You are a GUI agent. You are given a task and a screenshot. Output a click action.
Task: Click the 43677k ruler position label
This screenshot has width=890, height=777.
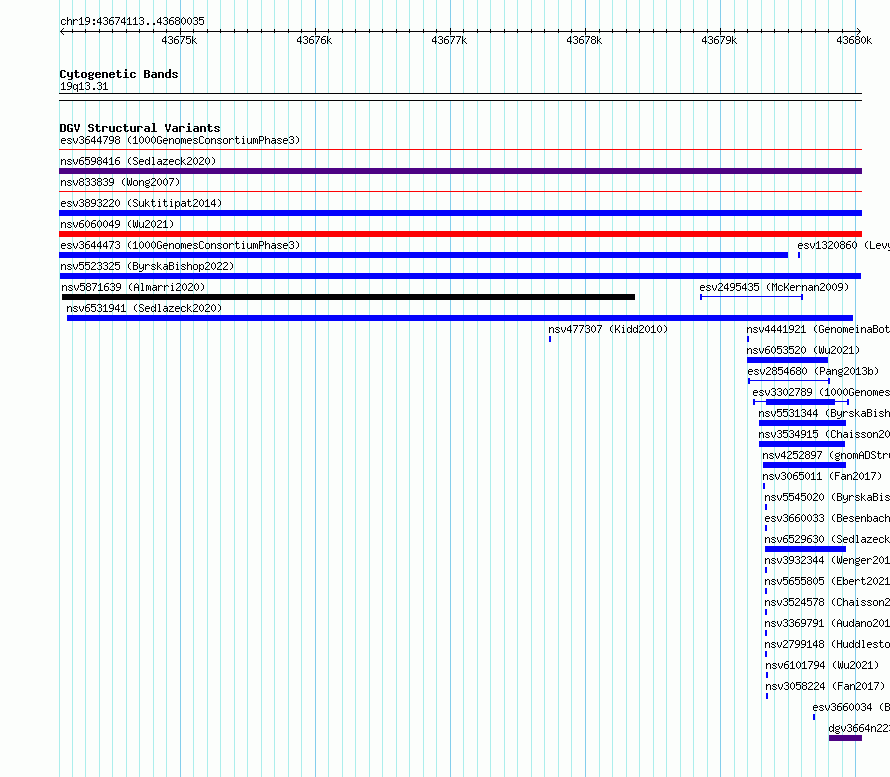449,40
